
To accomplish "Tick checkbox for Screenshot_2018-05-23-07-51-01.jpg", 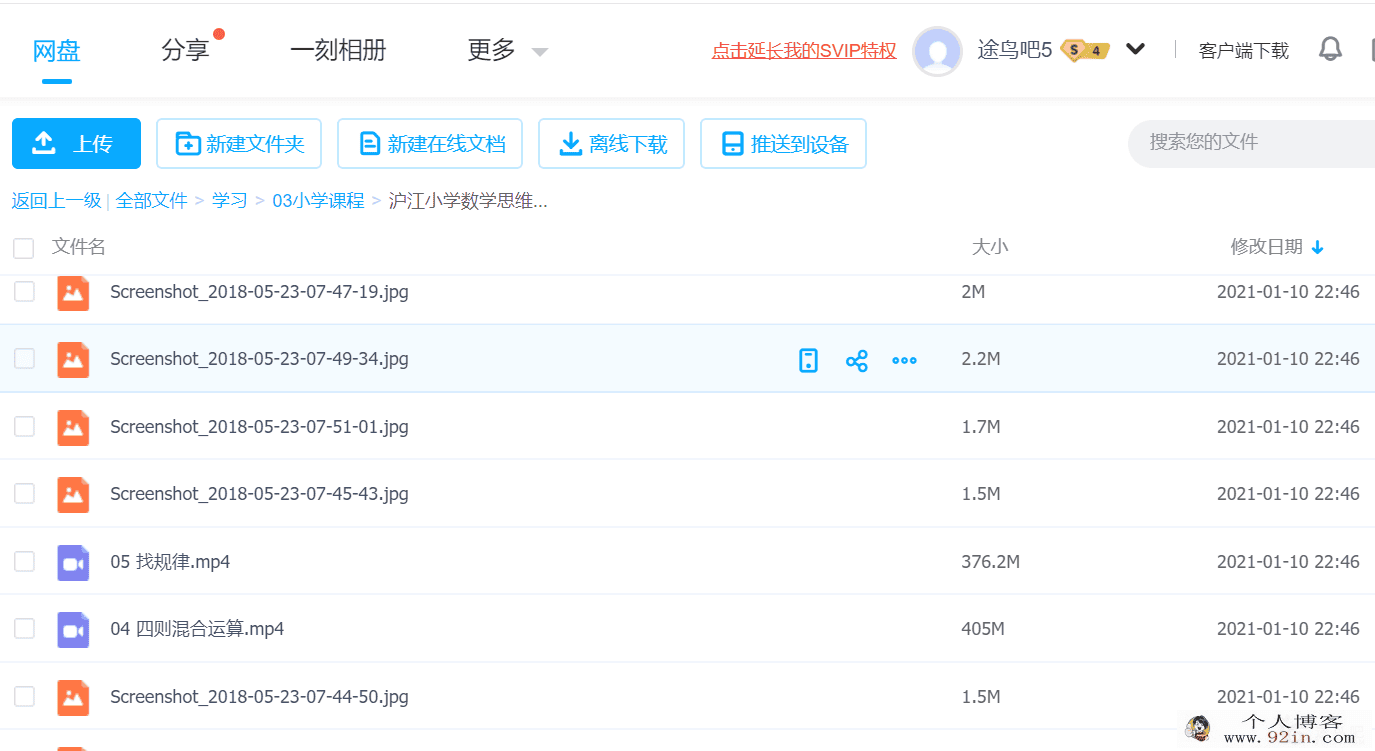I will pos(24,426).
